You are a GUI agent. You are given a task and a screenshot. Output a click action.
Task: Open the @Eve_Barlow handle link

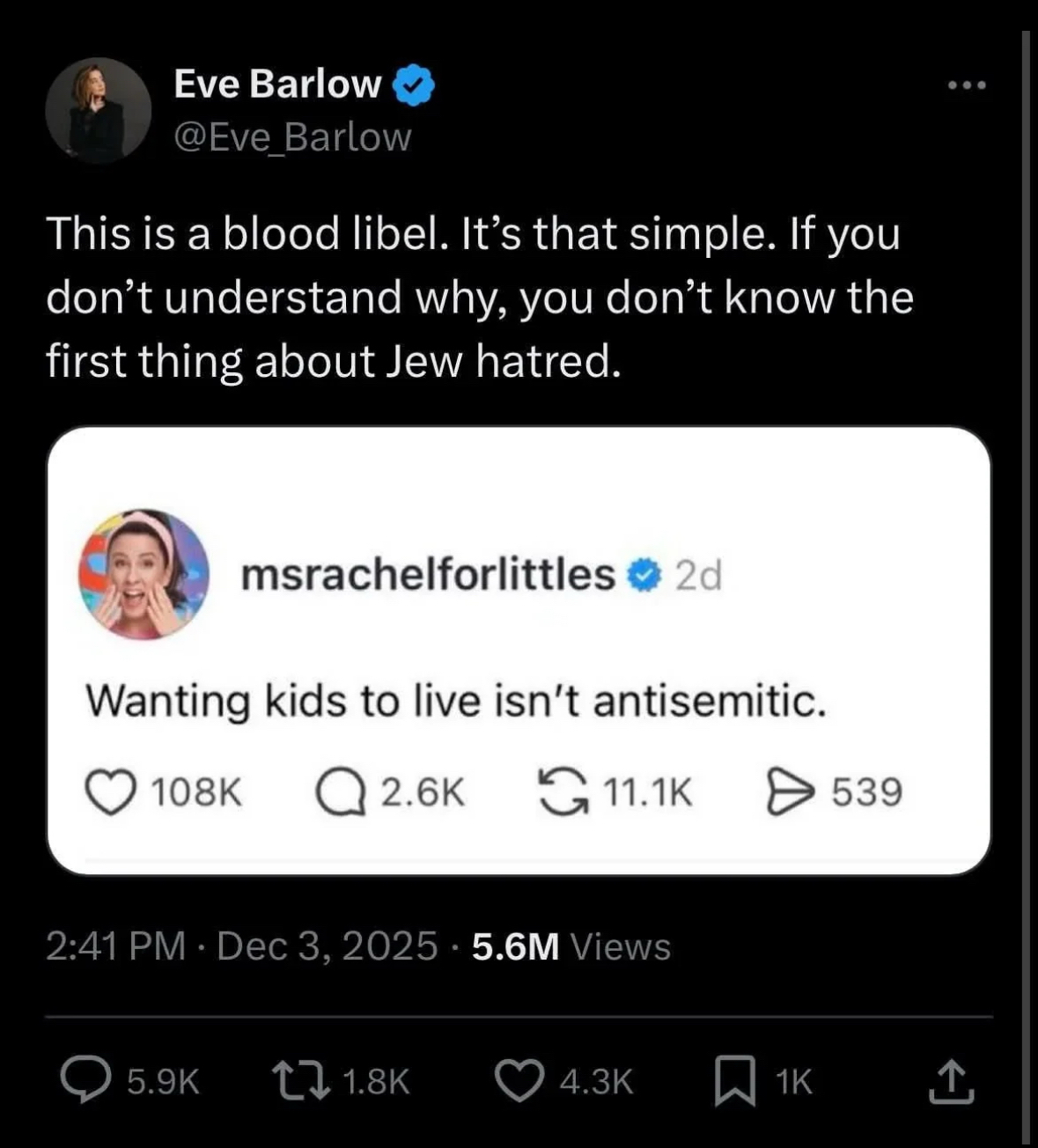(x=292, y=137)
